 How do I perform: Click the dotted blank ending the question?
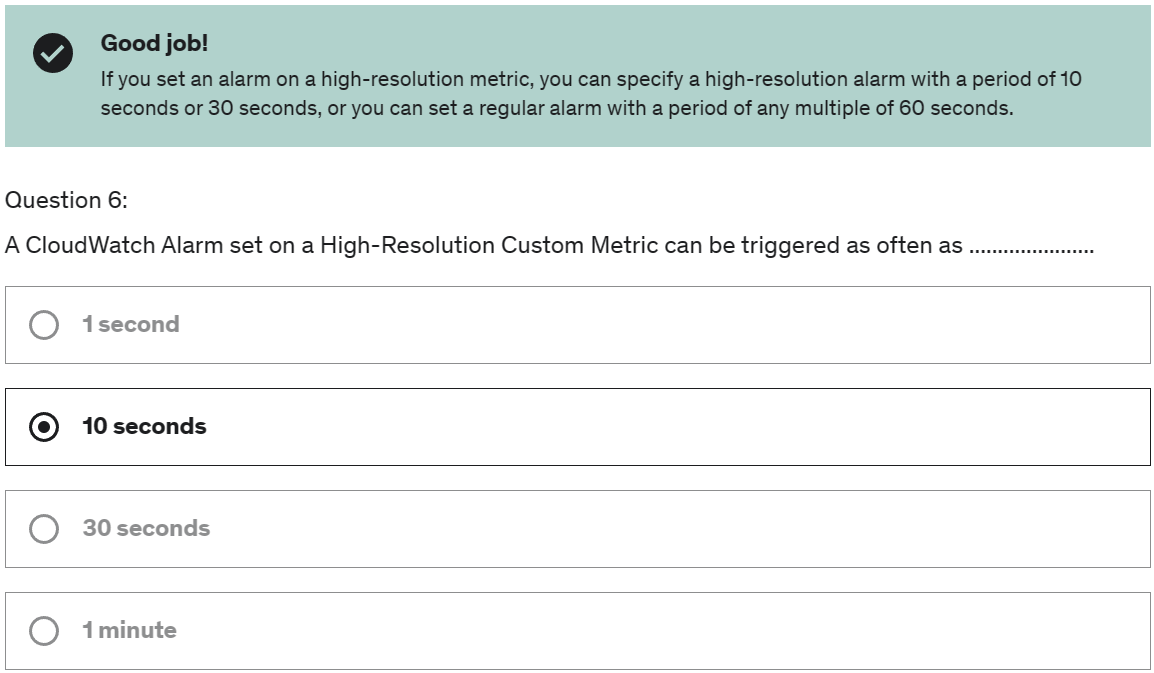point(1032,250)
